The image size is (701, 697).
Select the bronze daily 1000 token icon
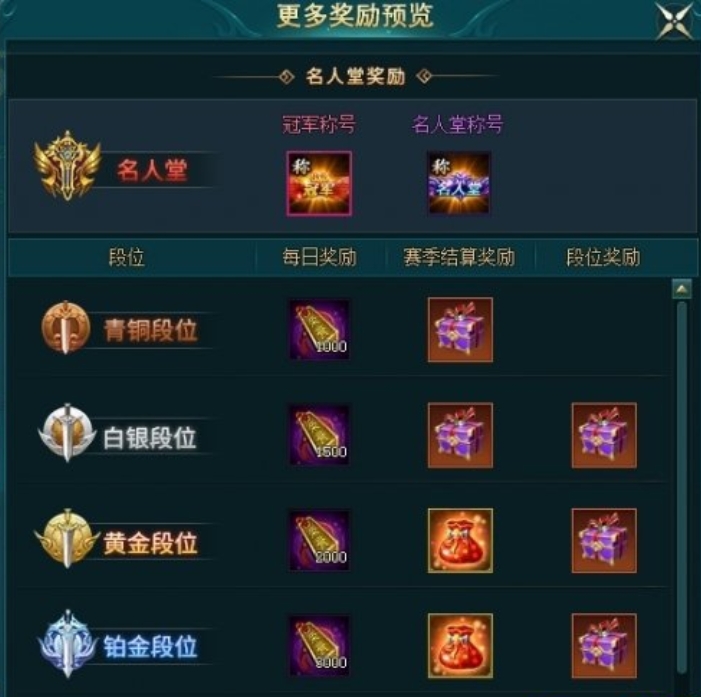[x=319, y=330]
